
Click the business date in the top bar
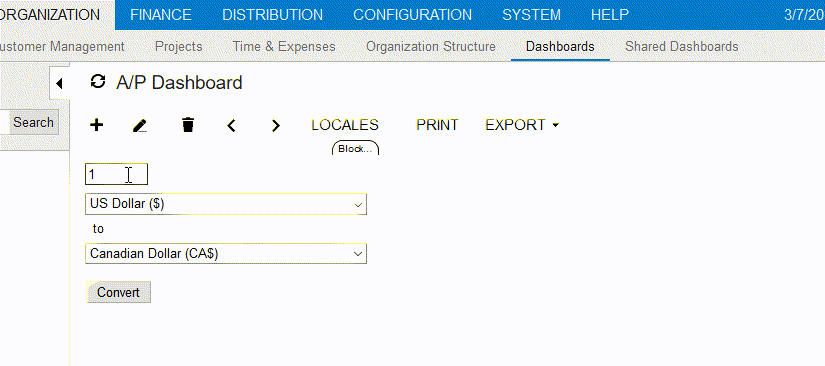tap(804, 15)
